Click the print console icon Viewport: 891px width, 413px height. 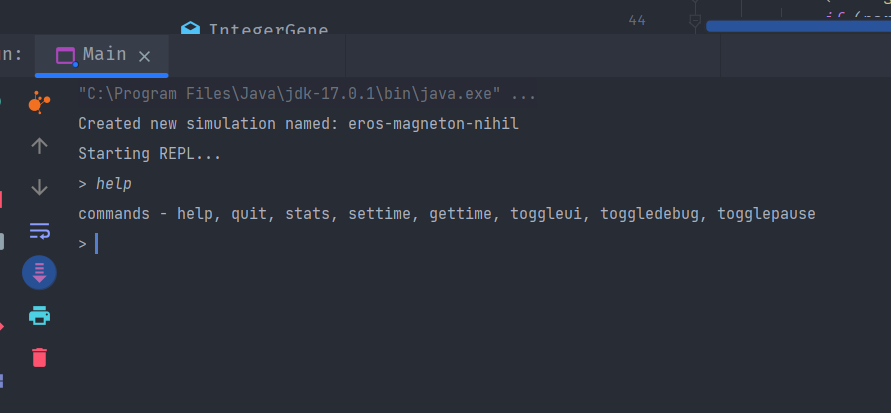pos(39,315)
